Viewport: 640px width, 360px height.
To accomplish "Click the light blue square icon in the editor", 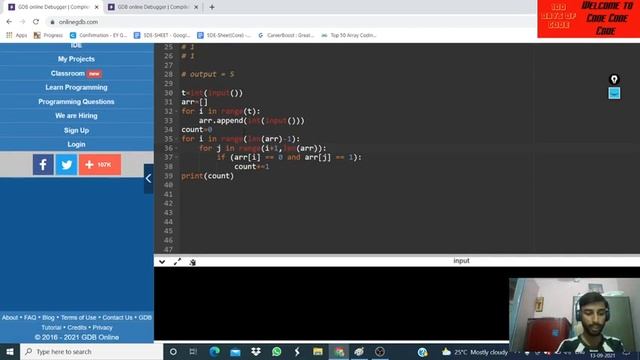I will [x=614, y=93].
